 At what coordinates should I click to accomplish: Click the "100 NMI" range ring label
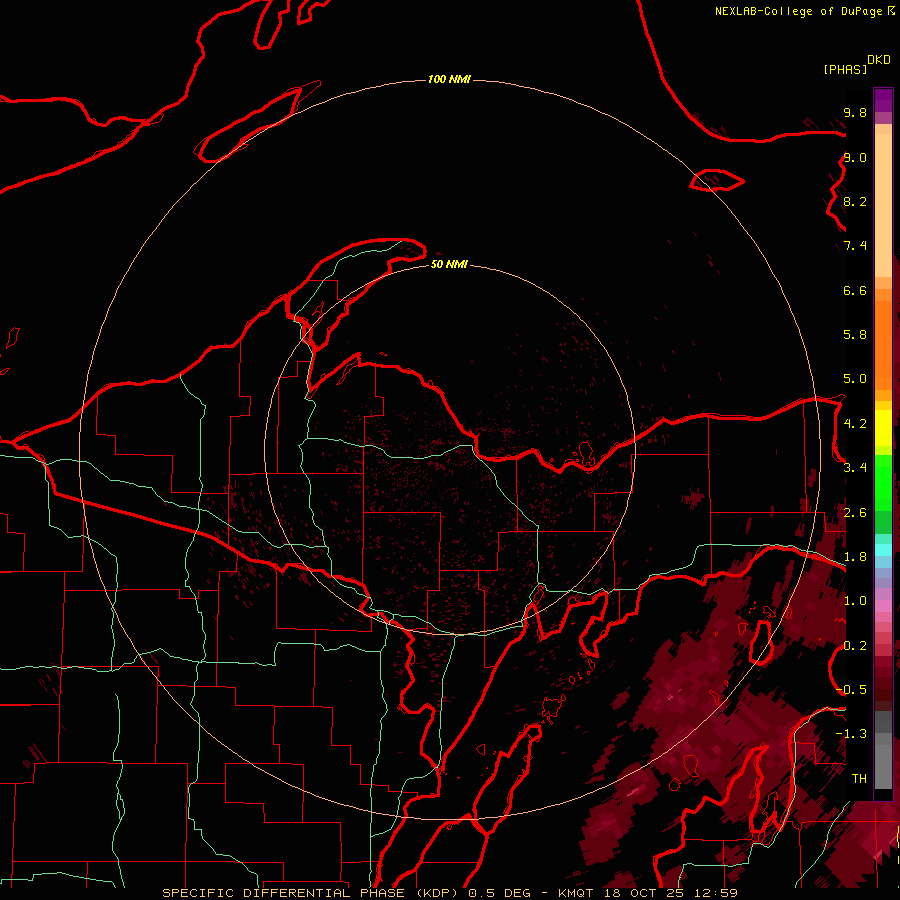tap(449, 79)
